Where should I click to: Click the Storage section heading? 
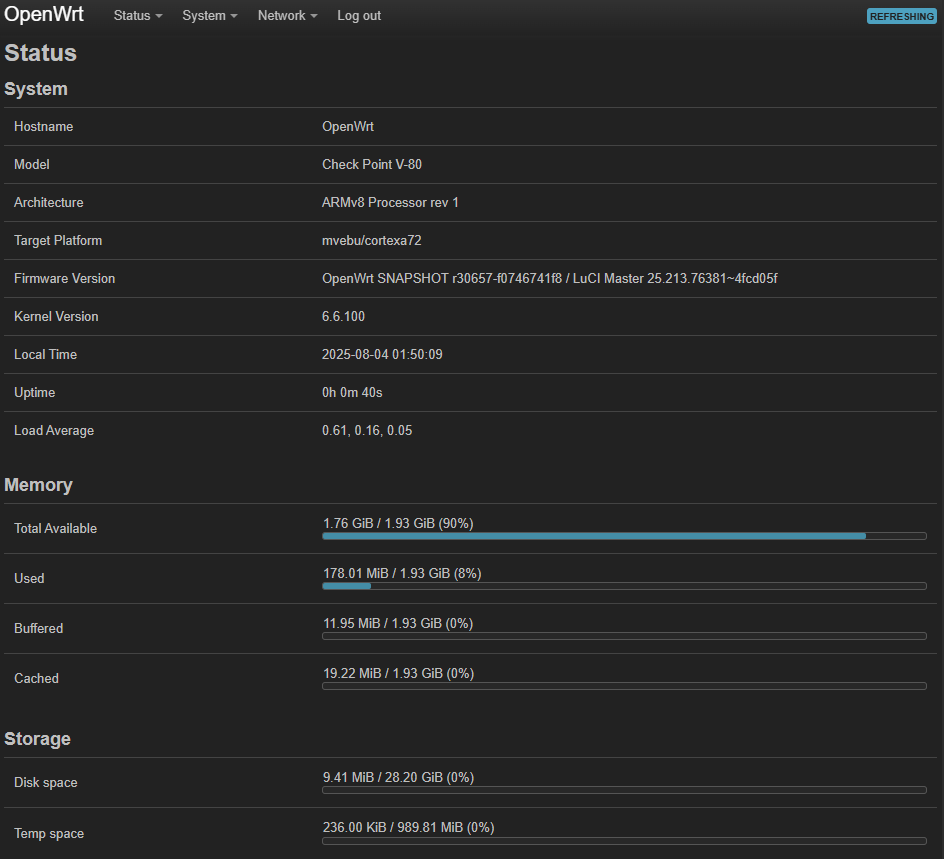pyautogui.click(x=37, y=739)
